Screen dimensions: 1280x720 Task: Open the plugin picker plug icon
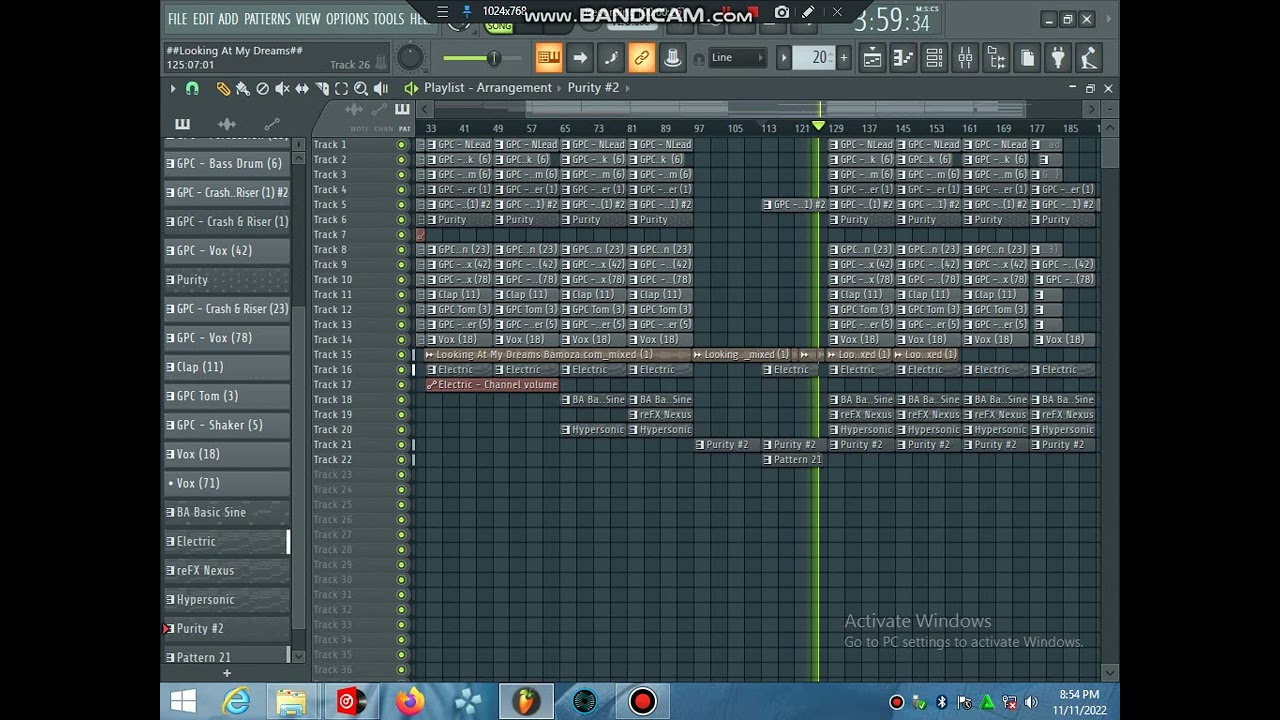pyautogui.click(x=1058, y=58)
